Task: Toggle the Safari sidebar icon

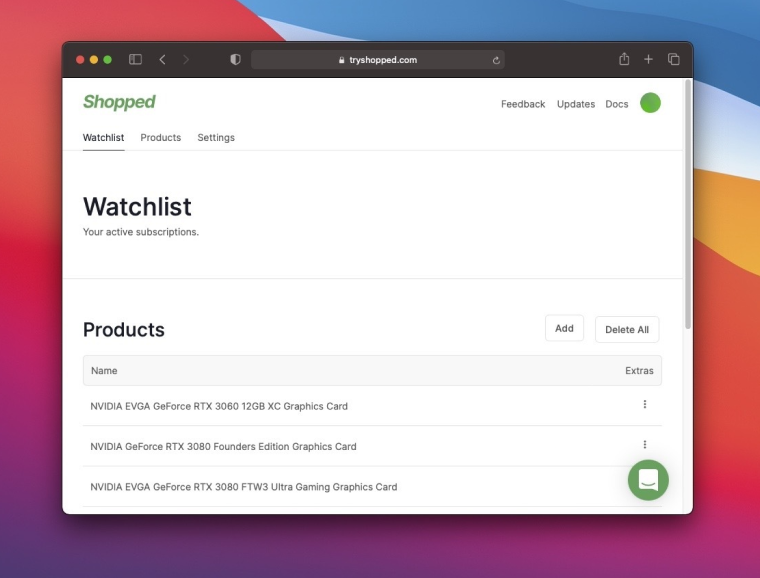Action: click(x=135, y=60)
